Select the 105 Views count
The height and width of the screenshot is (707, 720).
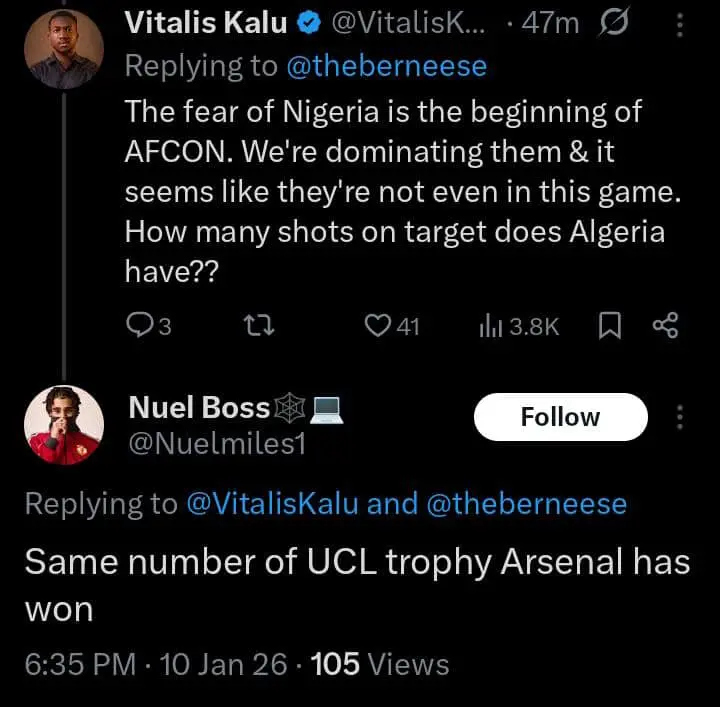[380, 664]
